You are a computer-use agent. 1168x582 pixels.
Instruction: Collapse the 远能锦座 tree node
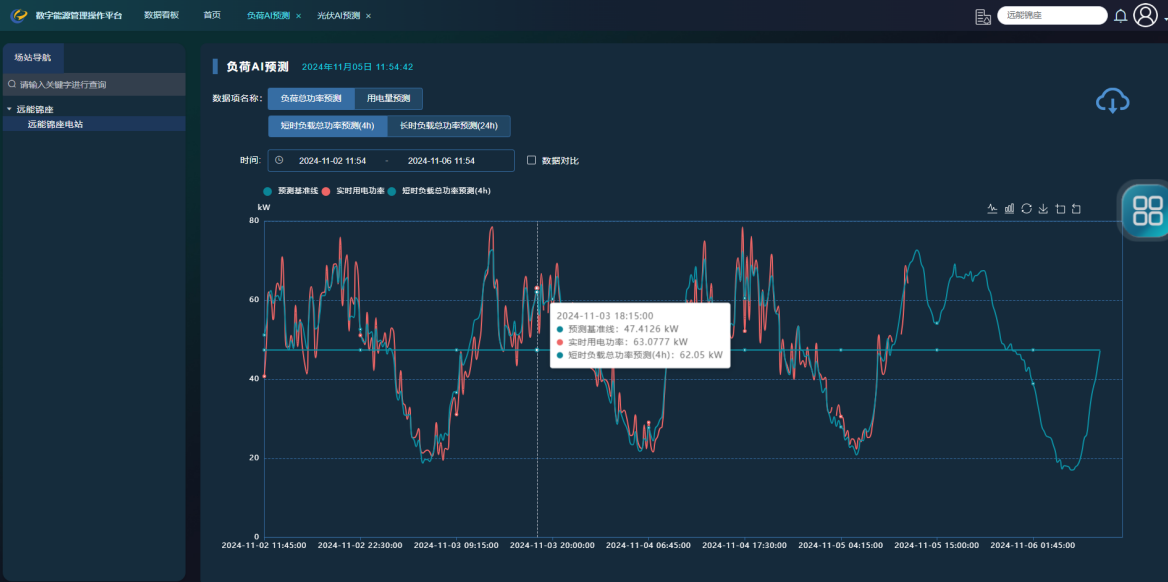tap(9, 109)
